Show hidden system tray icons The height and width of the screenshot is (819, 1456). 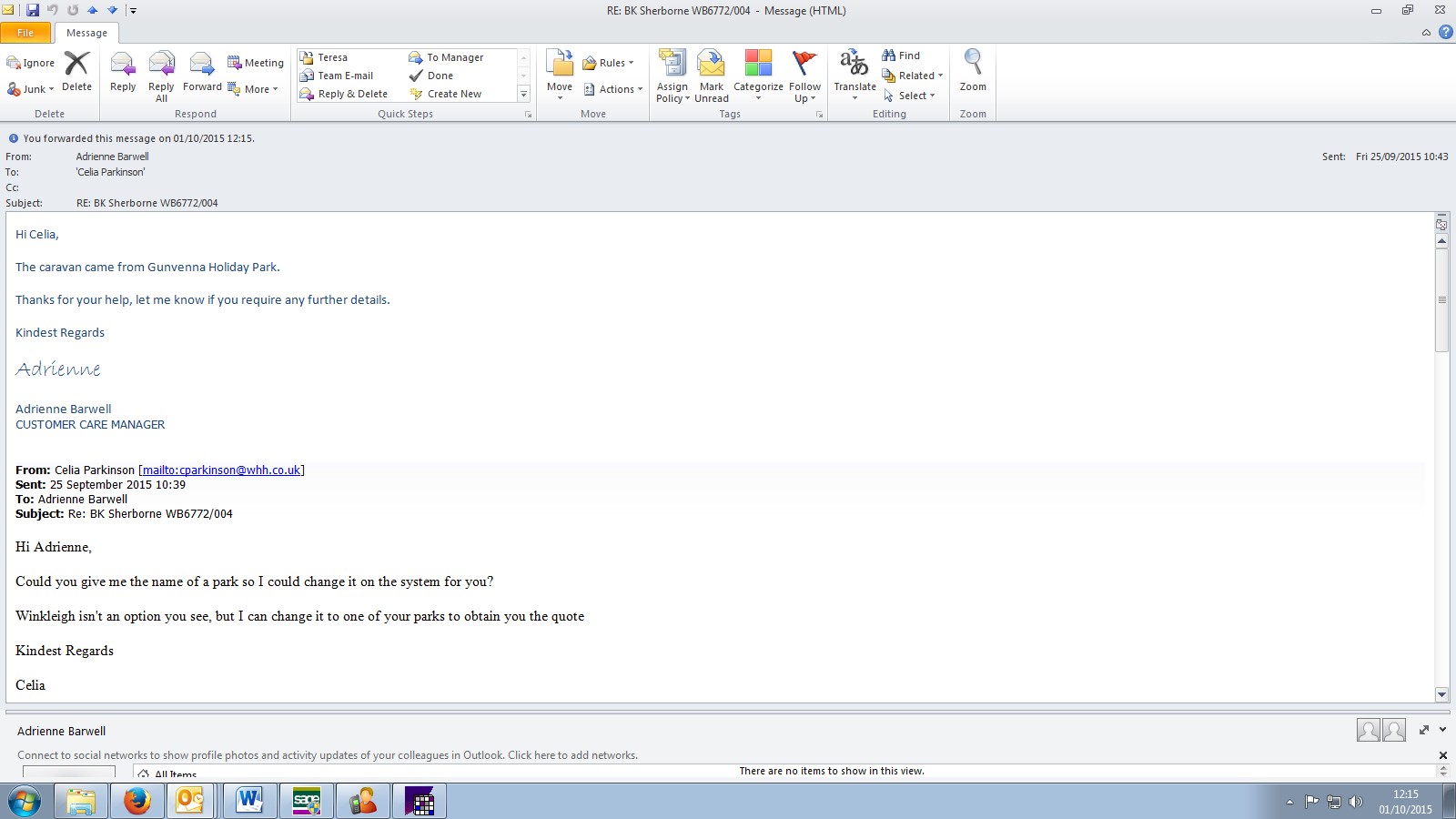(x=1289, y=802)
